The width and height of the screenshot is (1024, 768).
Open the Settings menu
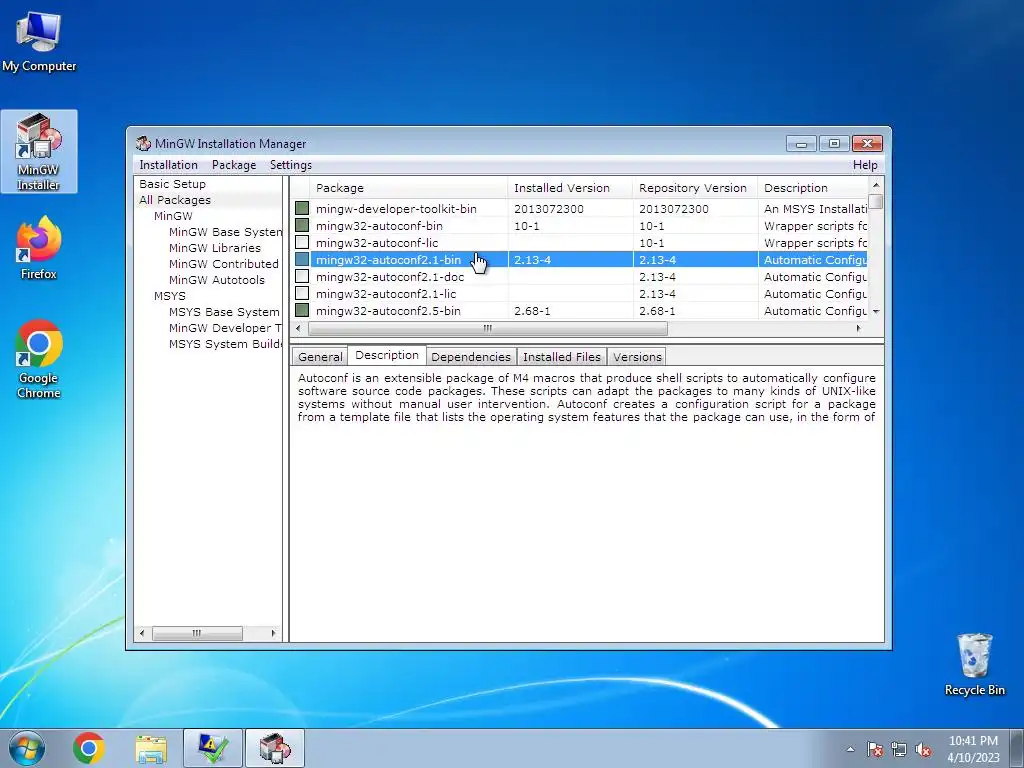291,165
